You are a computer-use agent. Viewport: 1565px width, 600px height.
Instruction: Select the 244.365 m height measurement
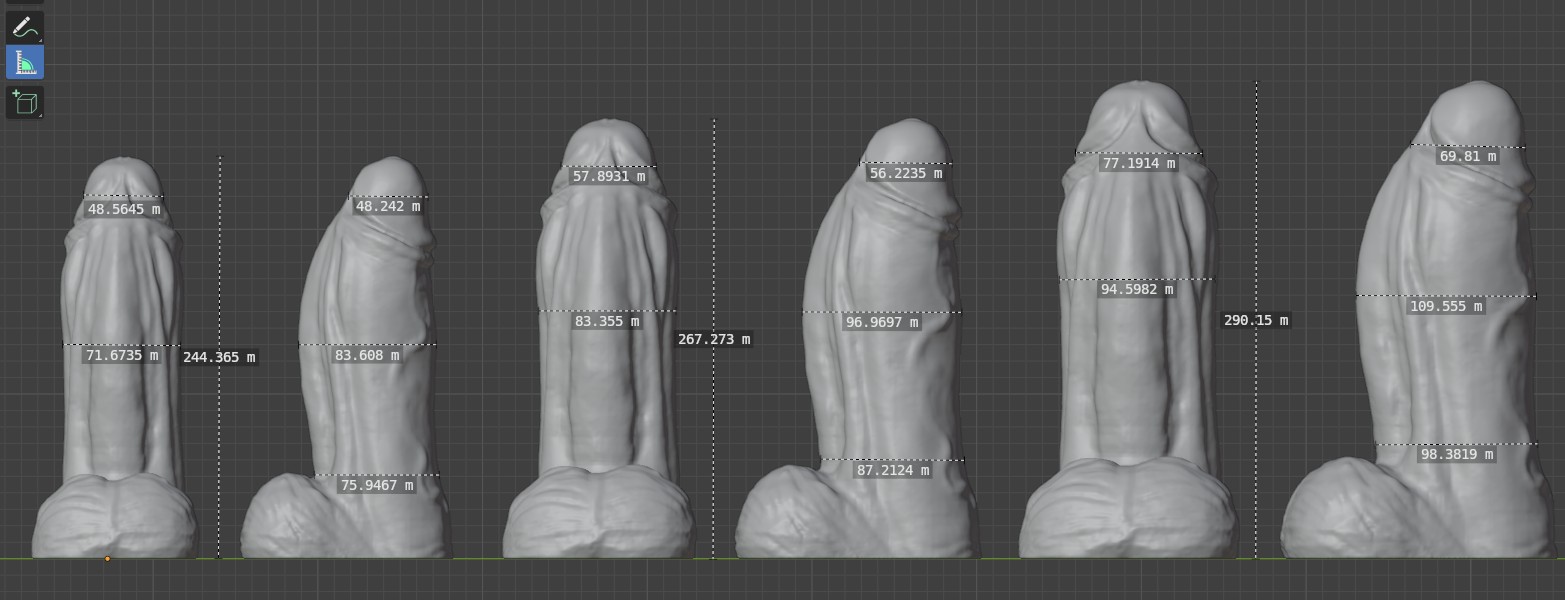click(219, 357)
